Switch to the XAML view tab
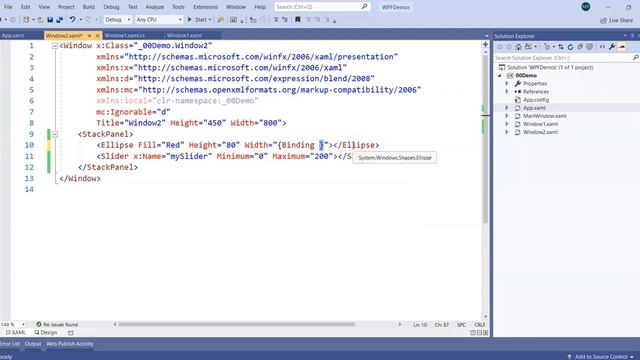This screenshot has width=640, height=360. pyautogui.click(x=16, y=333)
